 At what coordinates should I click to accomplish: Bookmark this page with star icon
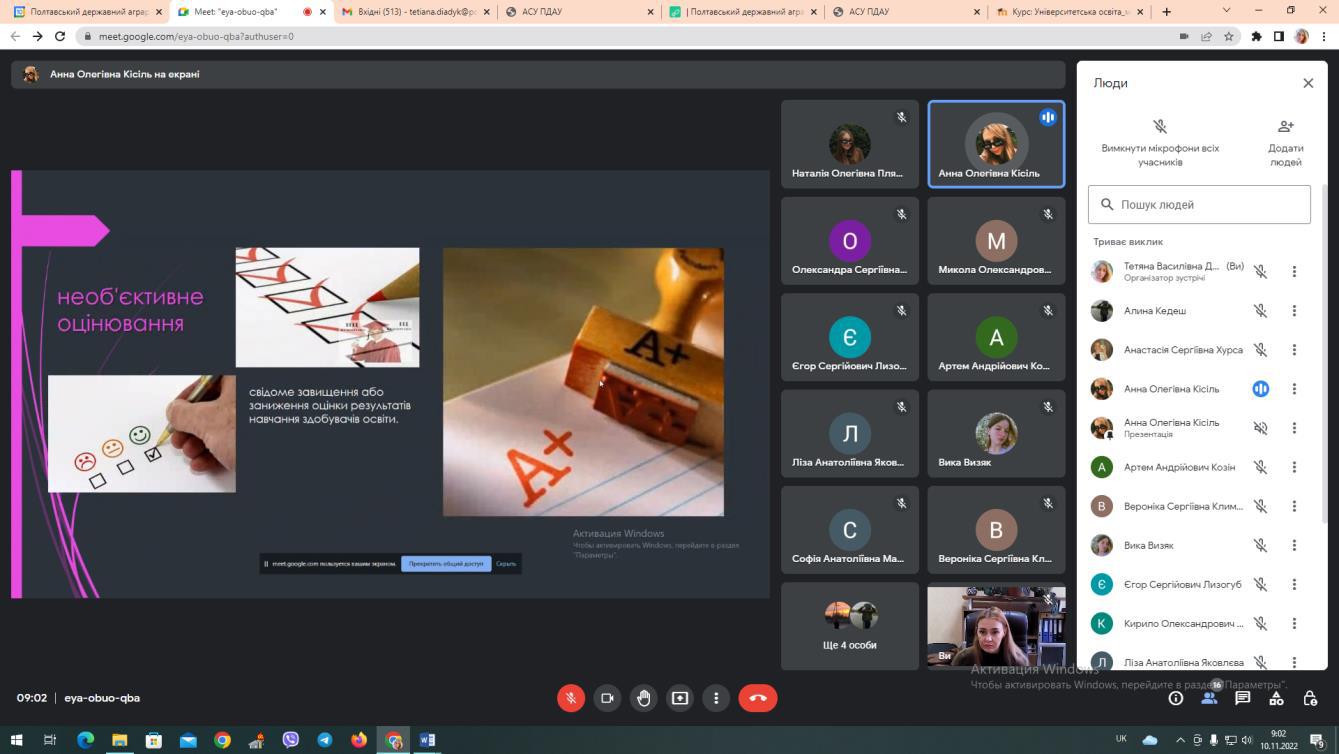[x=1229, y=36]
